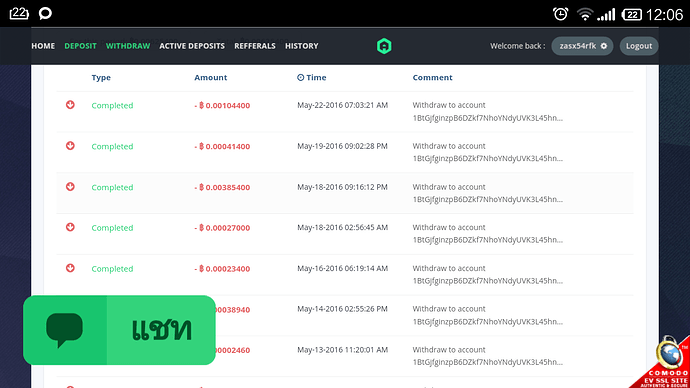Go to the HOME menu item

tap(43, 46)
